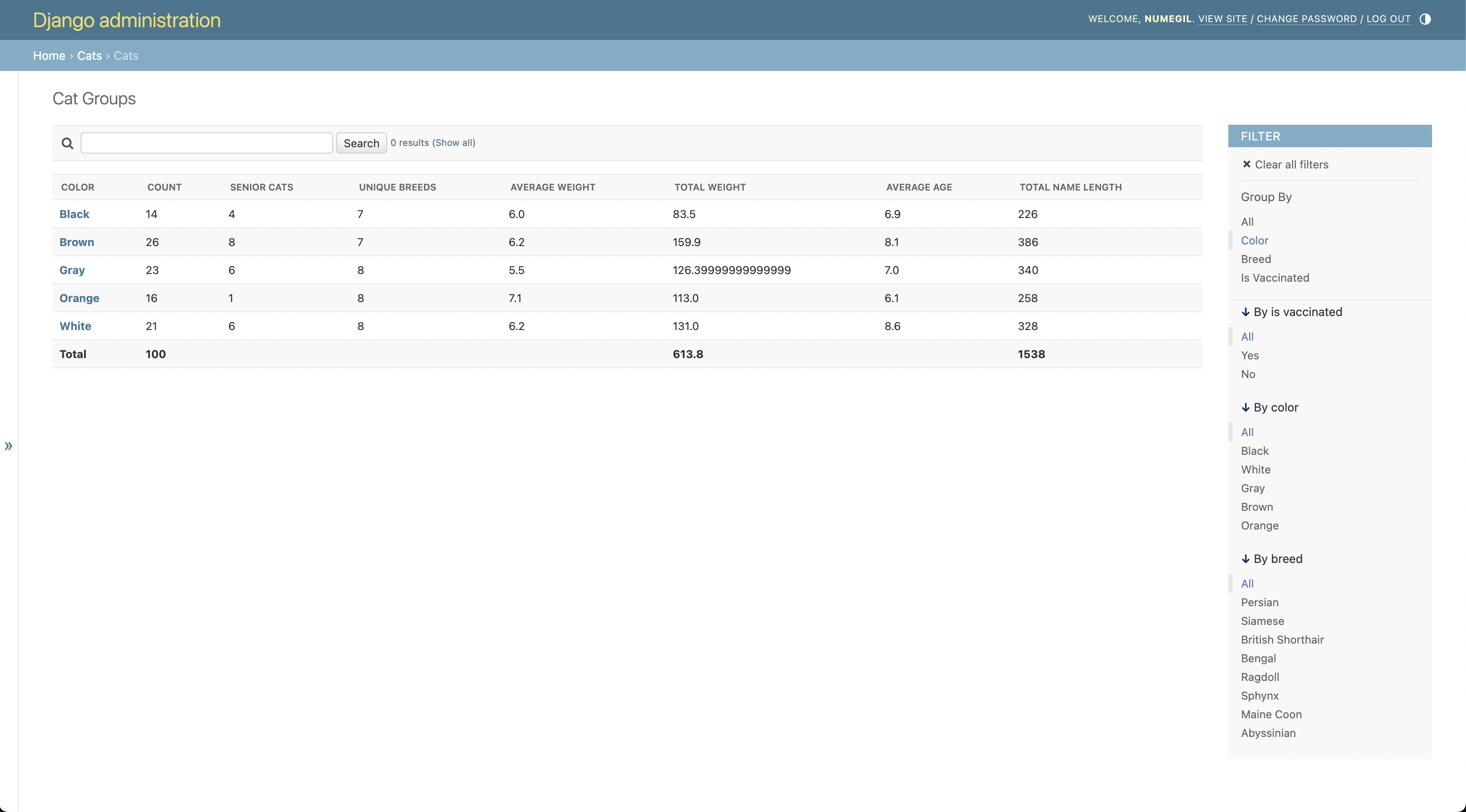Image resolution: width=1466 pixels, height=812 pixels.
Task: Select All under By is vaccinated
Action: 1247,337
